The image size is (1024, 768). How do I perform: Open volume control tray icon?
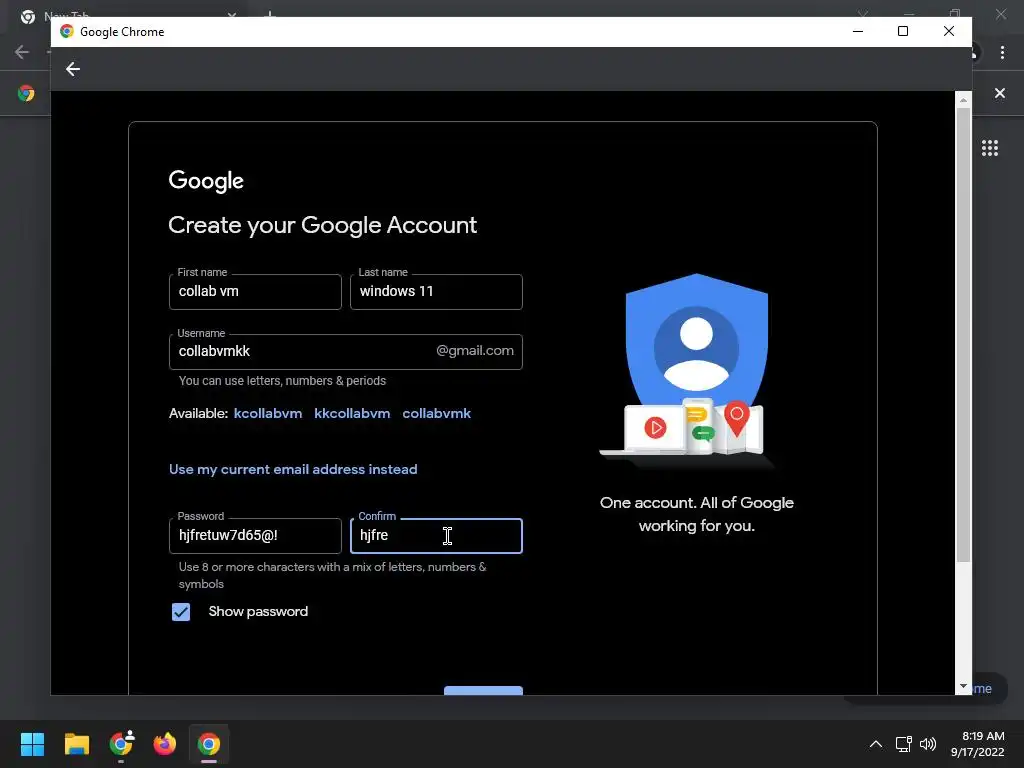point(927,744)
